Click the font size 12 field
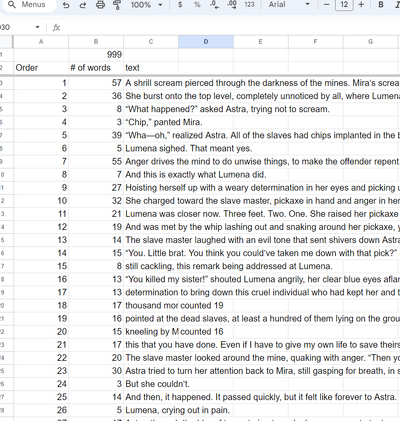This screenshot has width=400, height=421. tap(344, 5)
